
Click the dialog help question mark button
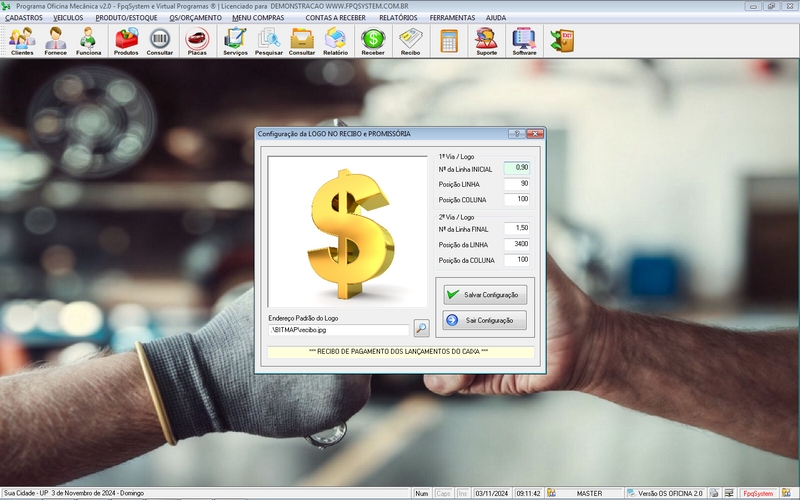pyautogui.click(x=517, y=133)
